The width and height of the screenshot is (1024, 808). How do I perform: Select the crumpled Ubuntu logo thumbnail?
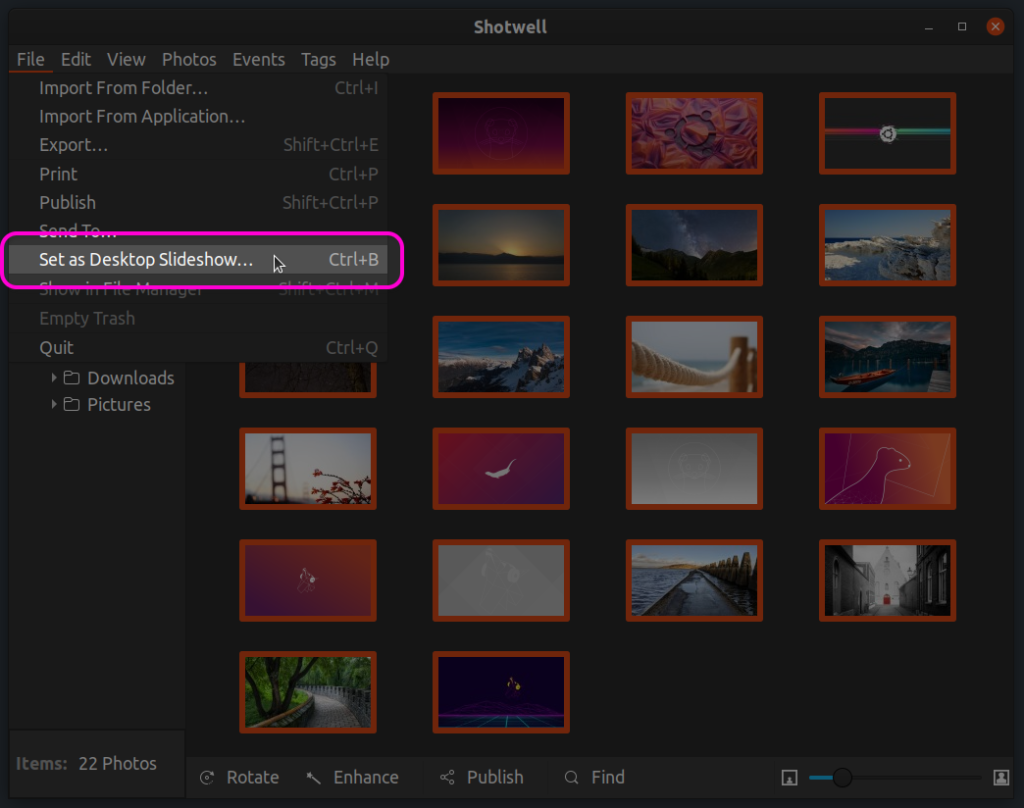pos(694,133)
